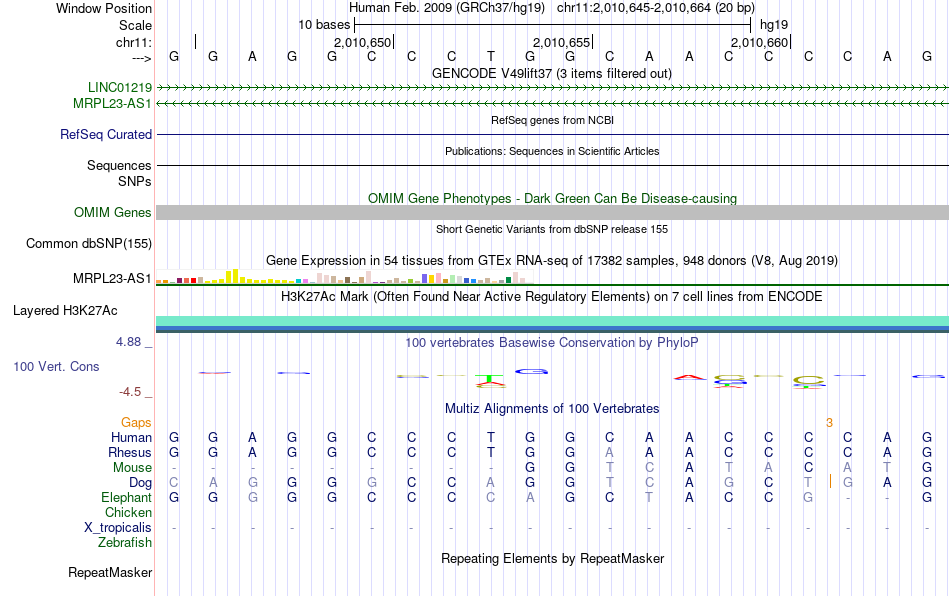The height and width of the screenshot is (596, 950).
Task: Click the green T PhyloP logo letter
Action: point(490,378)
